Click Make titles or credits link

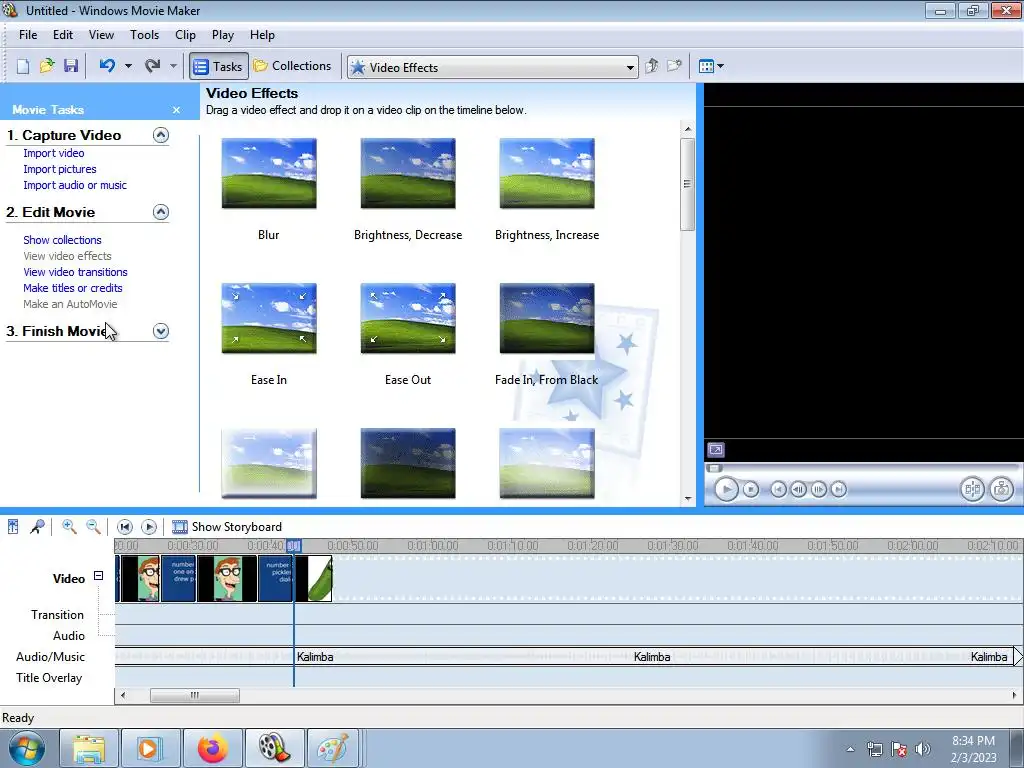[72, 288]
